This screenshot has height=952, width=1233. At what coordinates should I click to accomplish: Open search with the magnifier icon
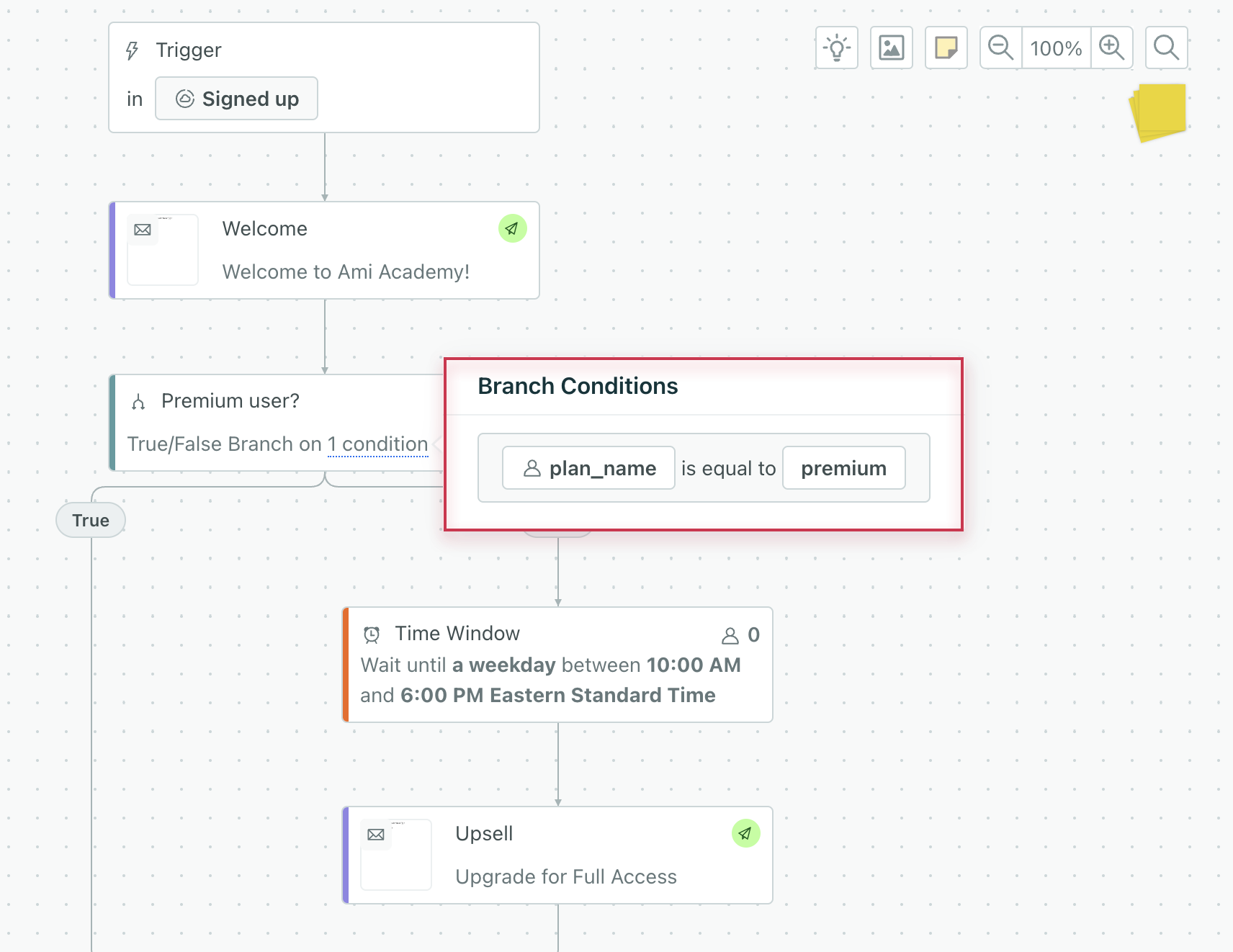[1167, 48]
